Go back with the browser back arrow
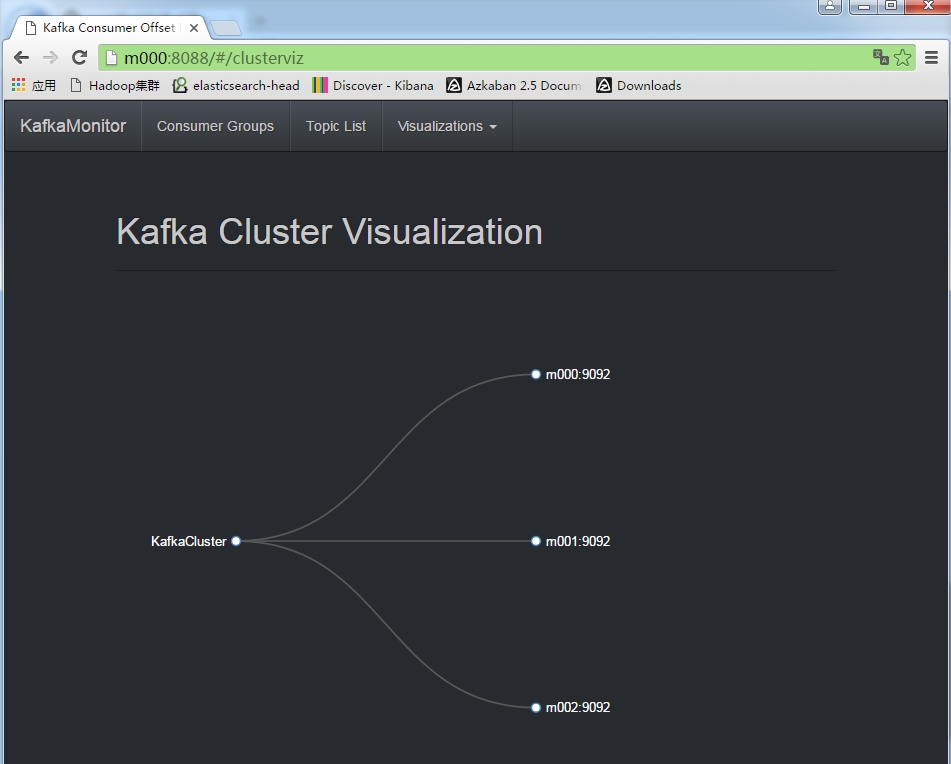Screen dimensions: 951x764 (21, 58)
